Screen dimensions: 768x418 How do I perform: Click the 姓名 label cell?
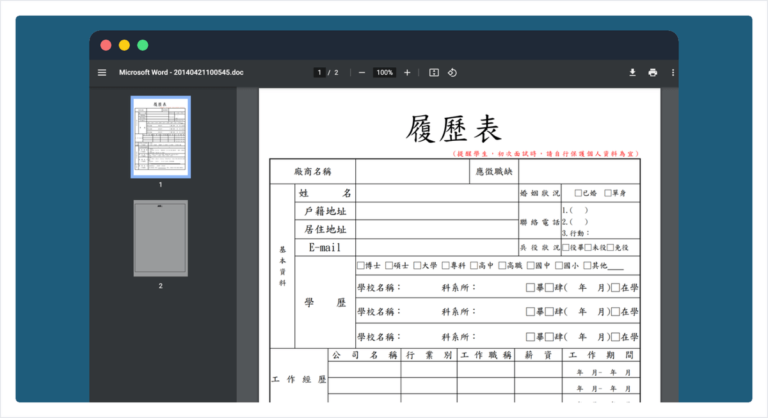[325, 193]
